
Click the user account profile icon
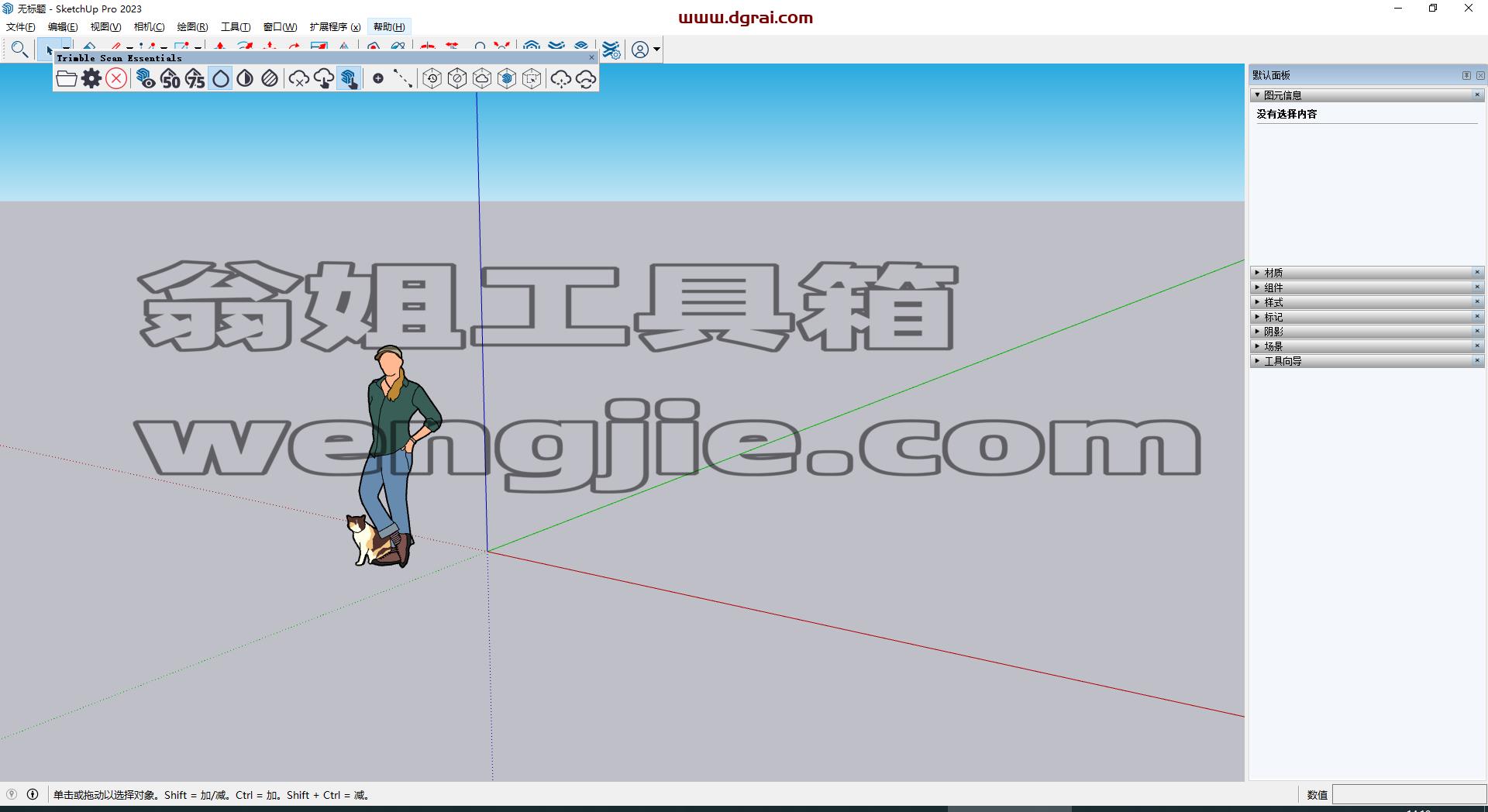coord(640,50)
